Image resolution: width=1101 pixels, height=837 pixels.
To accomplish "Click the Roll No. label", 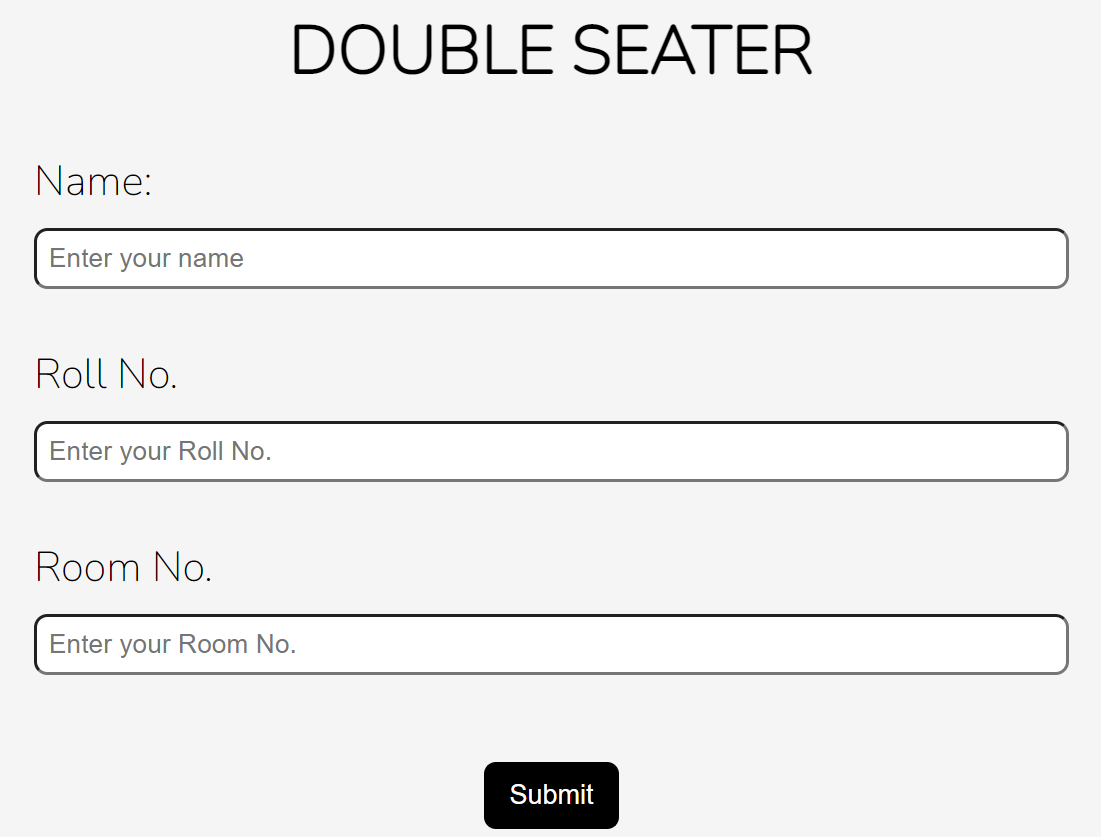I will click(105, 374).
